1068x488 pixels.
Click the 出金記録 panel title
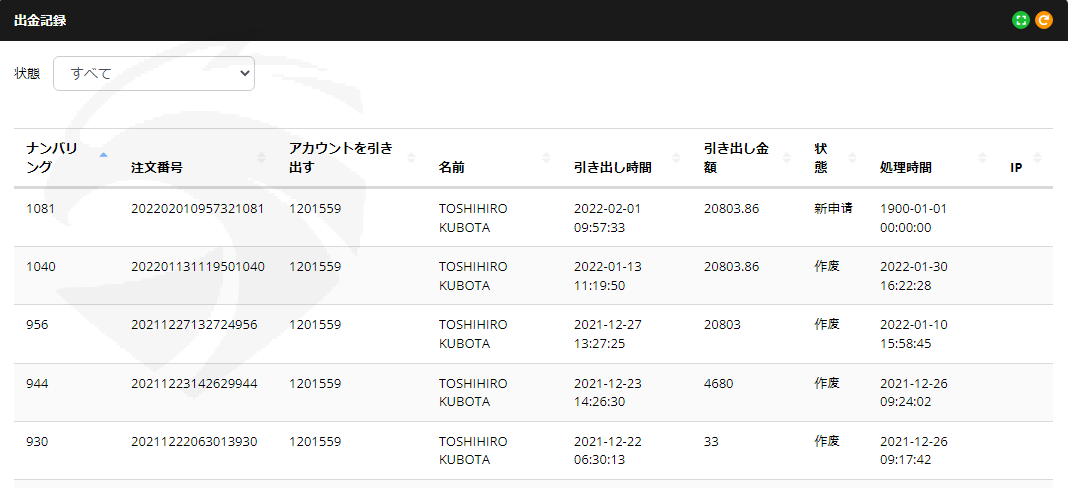(x=40, y=20)
